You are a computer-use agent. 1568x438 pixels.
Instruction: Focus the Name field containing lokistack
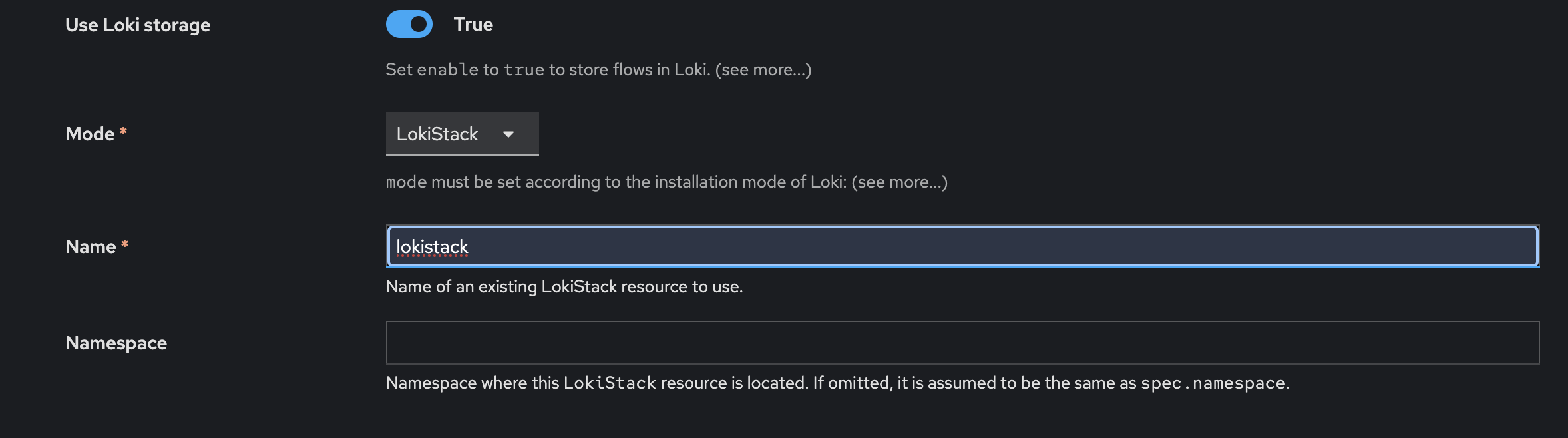(962, 247)
